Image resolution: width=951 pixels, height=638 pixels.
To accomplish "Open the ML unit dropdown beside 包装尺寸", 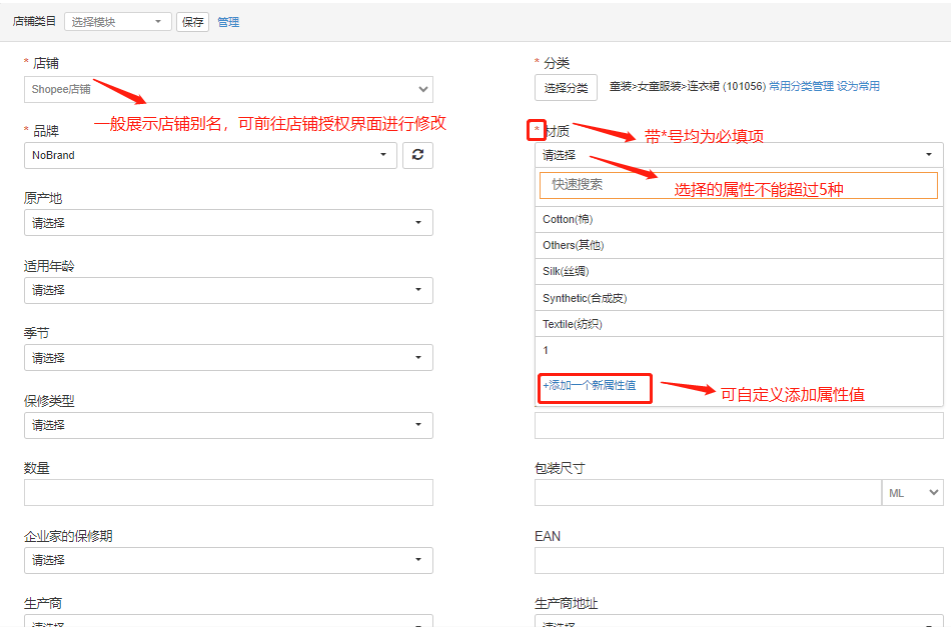I will tap(911, 492).
